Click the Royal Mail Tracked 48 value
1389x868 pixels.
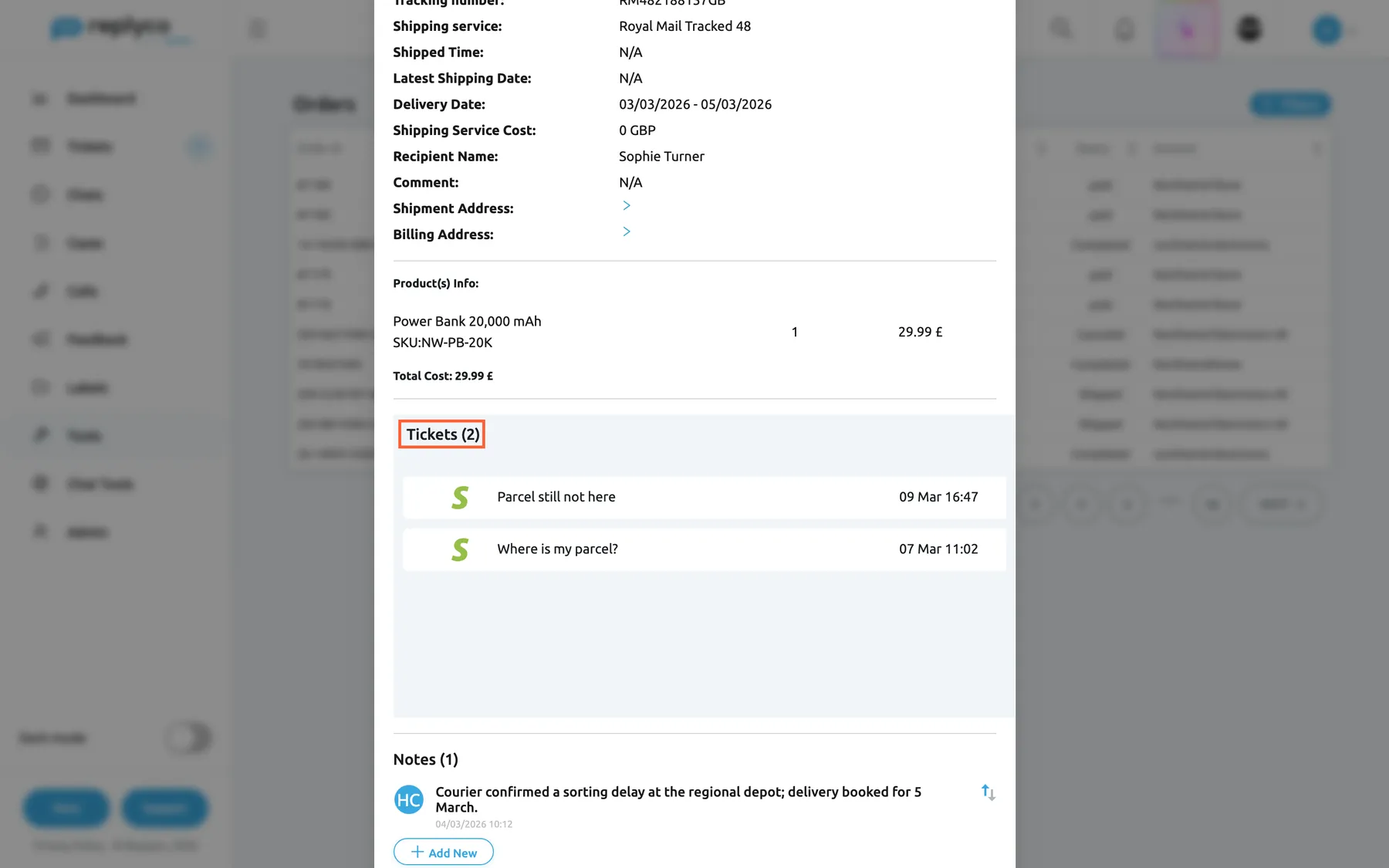(684, 26)
